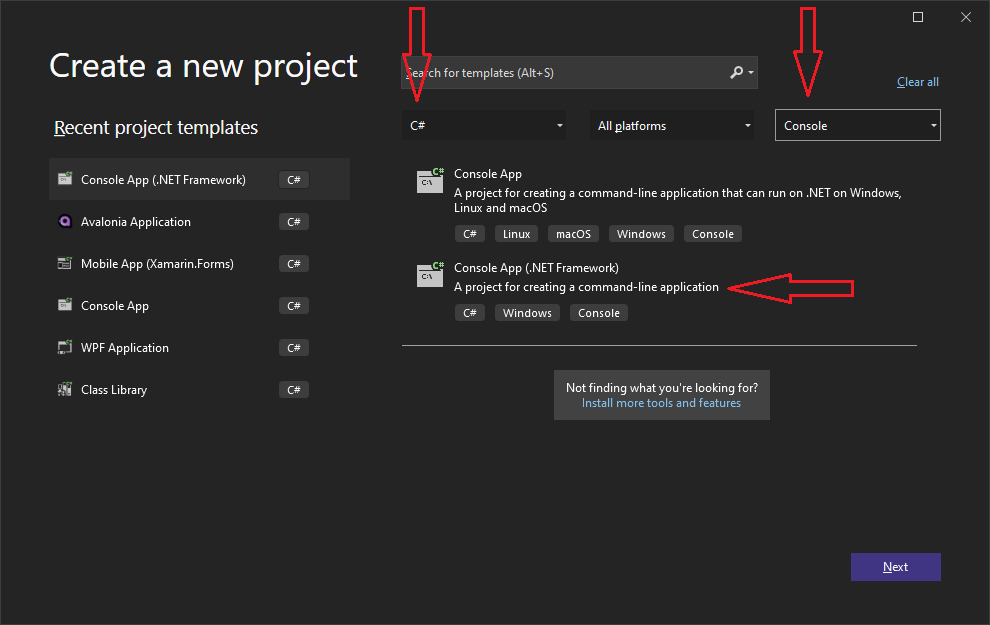Open Install more tools and features link
990x625 pixels.
point(661,403)
